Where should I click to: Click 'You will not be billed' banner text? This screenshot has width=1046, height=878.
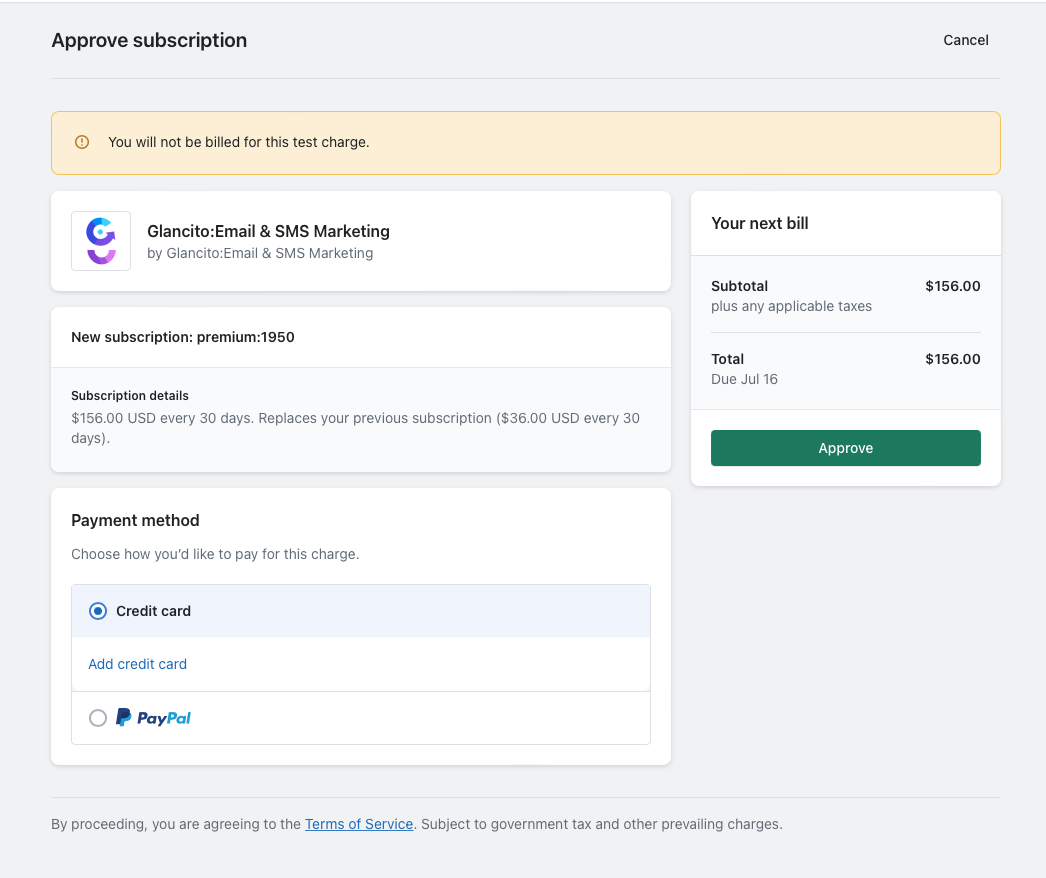pyautogui.click(x=239, y=142)
